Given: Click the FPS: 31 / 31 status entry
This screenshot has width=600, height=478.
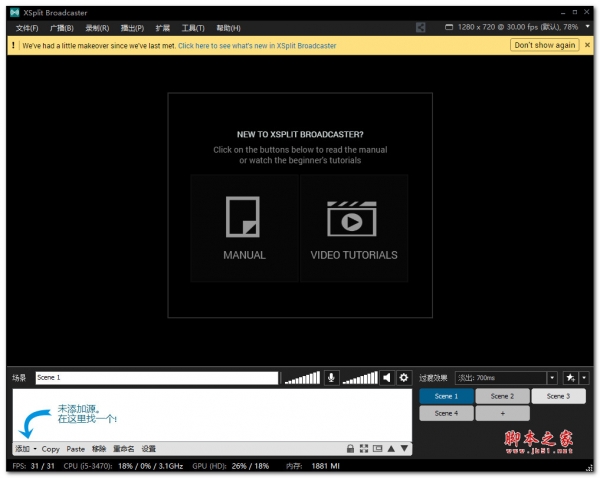Looking at the screenshot, I should 33,466.
